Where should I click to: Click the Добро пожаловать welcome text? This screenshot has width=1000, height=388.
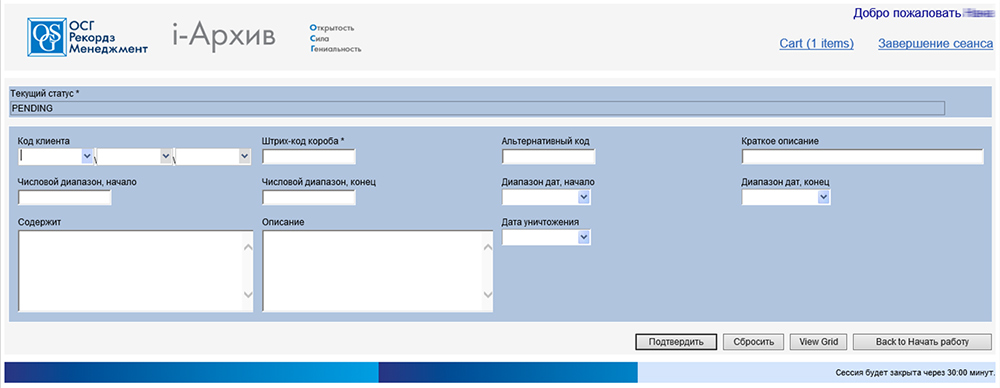click(906, 13)
